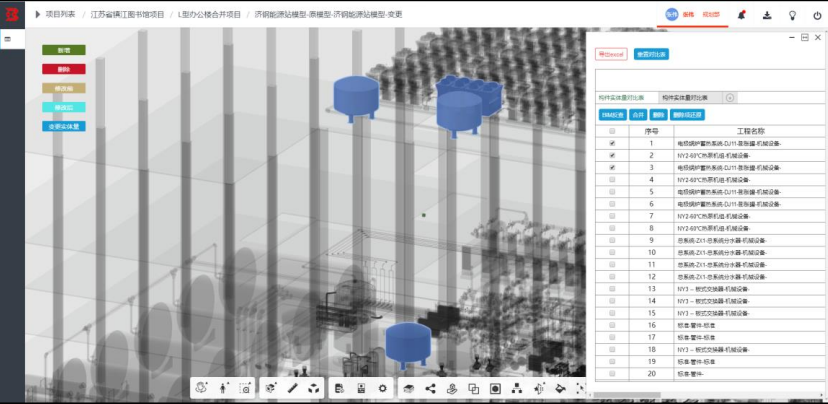Activate the first-person walk tool

[223, 388]
